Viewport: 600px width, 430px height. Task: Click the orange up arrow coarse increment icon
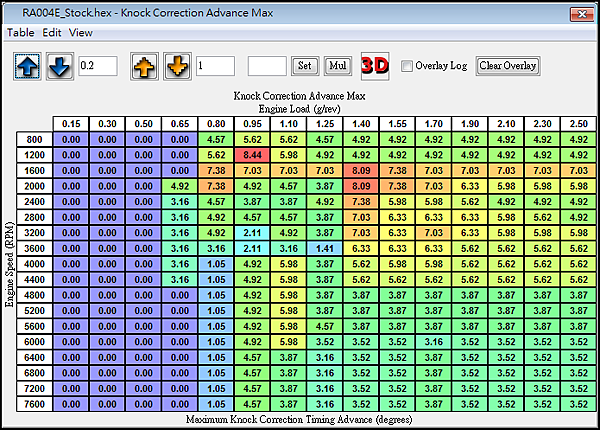(144, 66)
